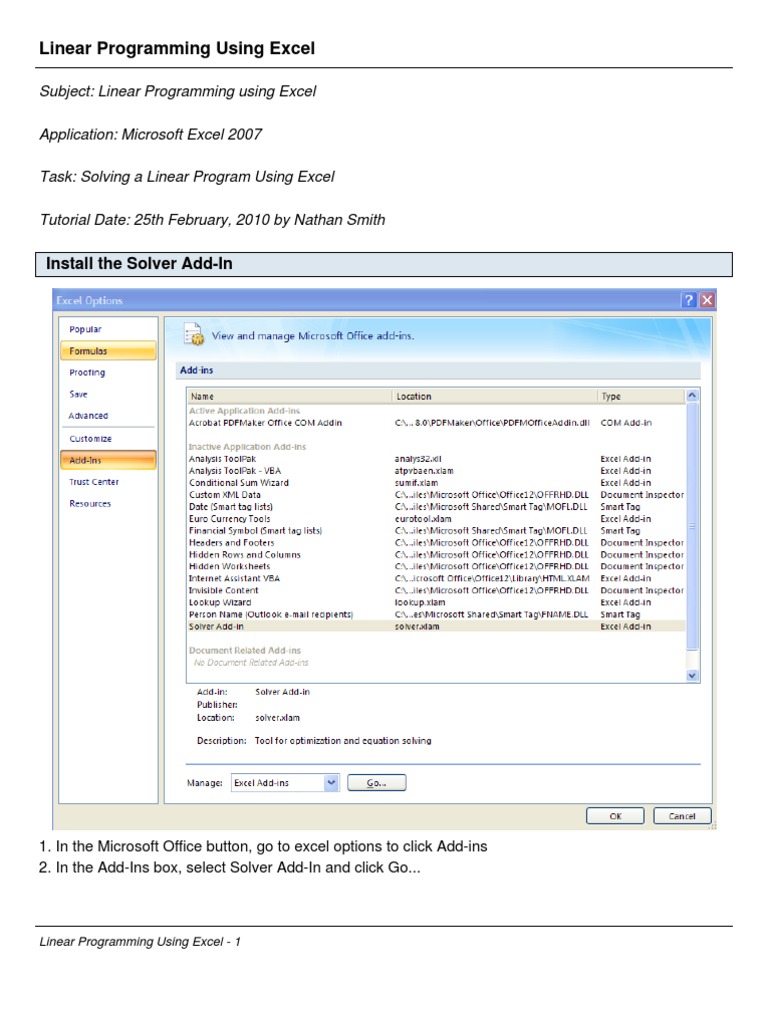Select the Person Name (Outlook e-mail recipients) row
Viewport: 768px width, 1024px height.
436,615
